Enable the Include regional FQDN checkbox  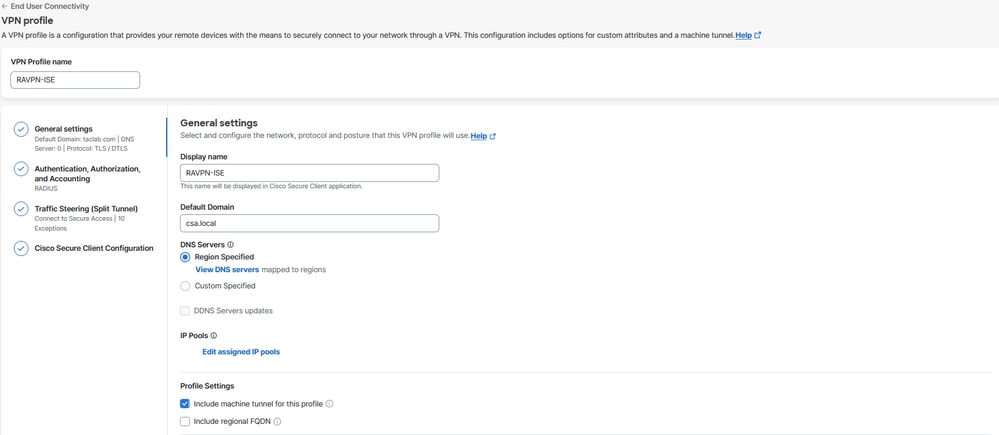coord(185,422)
